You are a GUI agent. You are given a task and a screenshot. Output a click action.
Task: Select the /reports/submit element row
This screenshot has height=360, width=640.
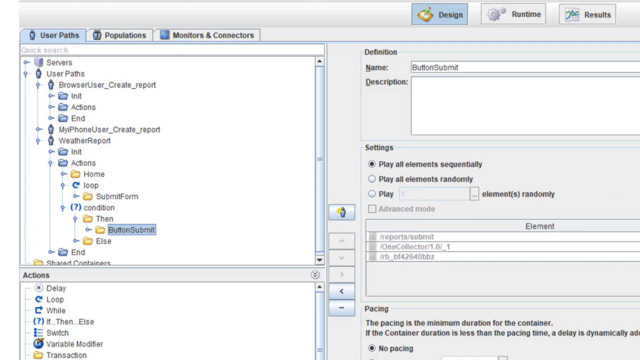(503, 237)
